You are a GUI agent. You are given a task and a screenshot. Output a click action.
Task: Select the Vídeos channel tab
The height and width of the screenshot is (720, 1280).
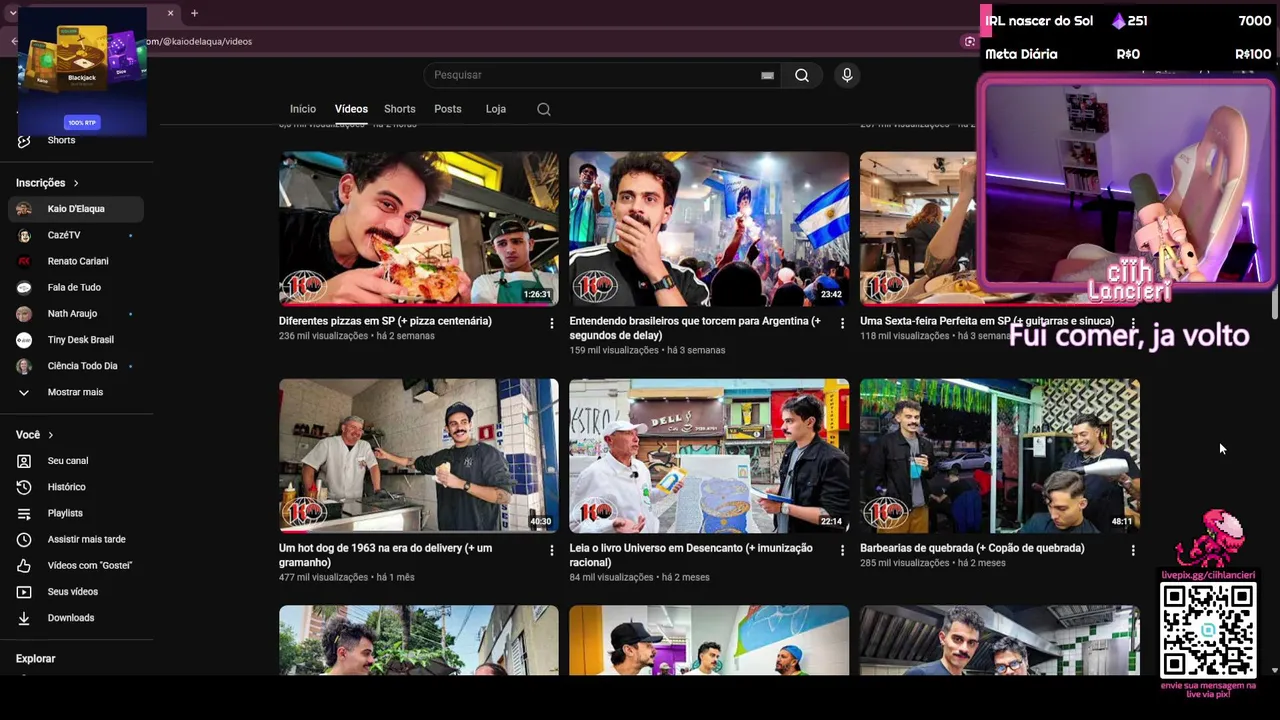pos(351,109)
